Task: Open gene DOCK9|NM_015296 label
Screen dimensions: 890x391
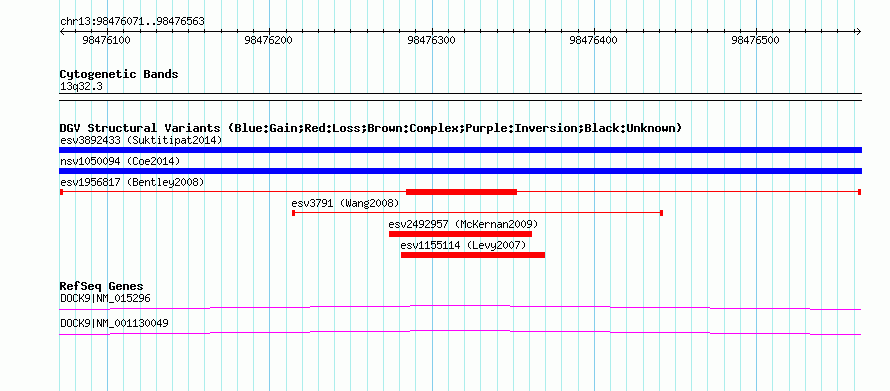Action: click(x=105, y=298)
